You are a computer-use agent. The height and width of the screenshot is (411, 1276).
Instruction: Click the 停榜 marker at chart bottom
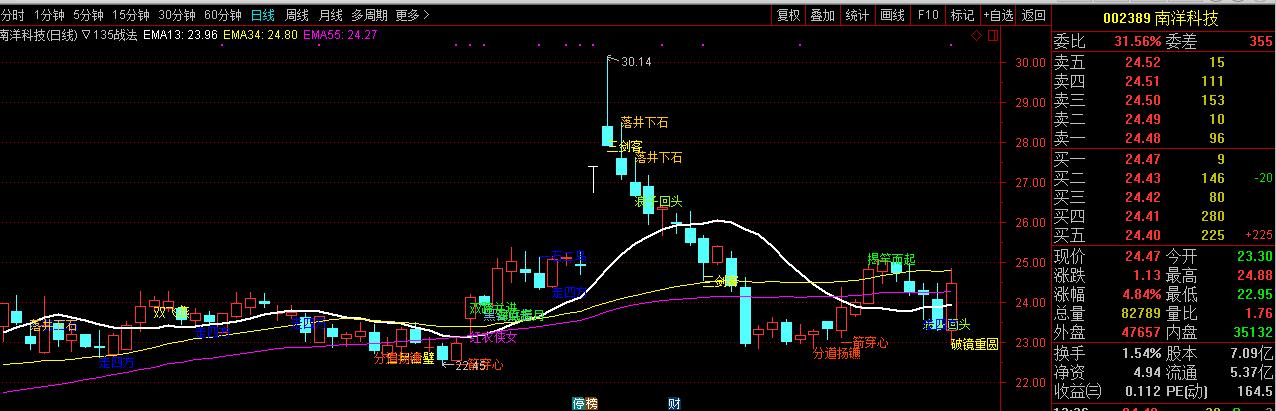pyautogui.click(x=584, y=403)
